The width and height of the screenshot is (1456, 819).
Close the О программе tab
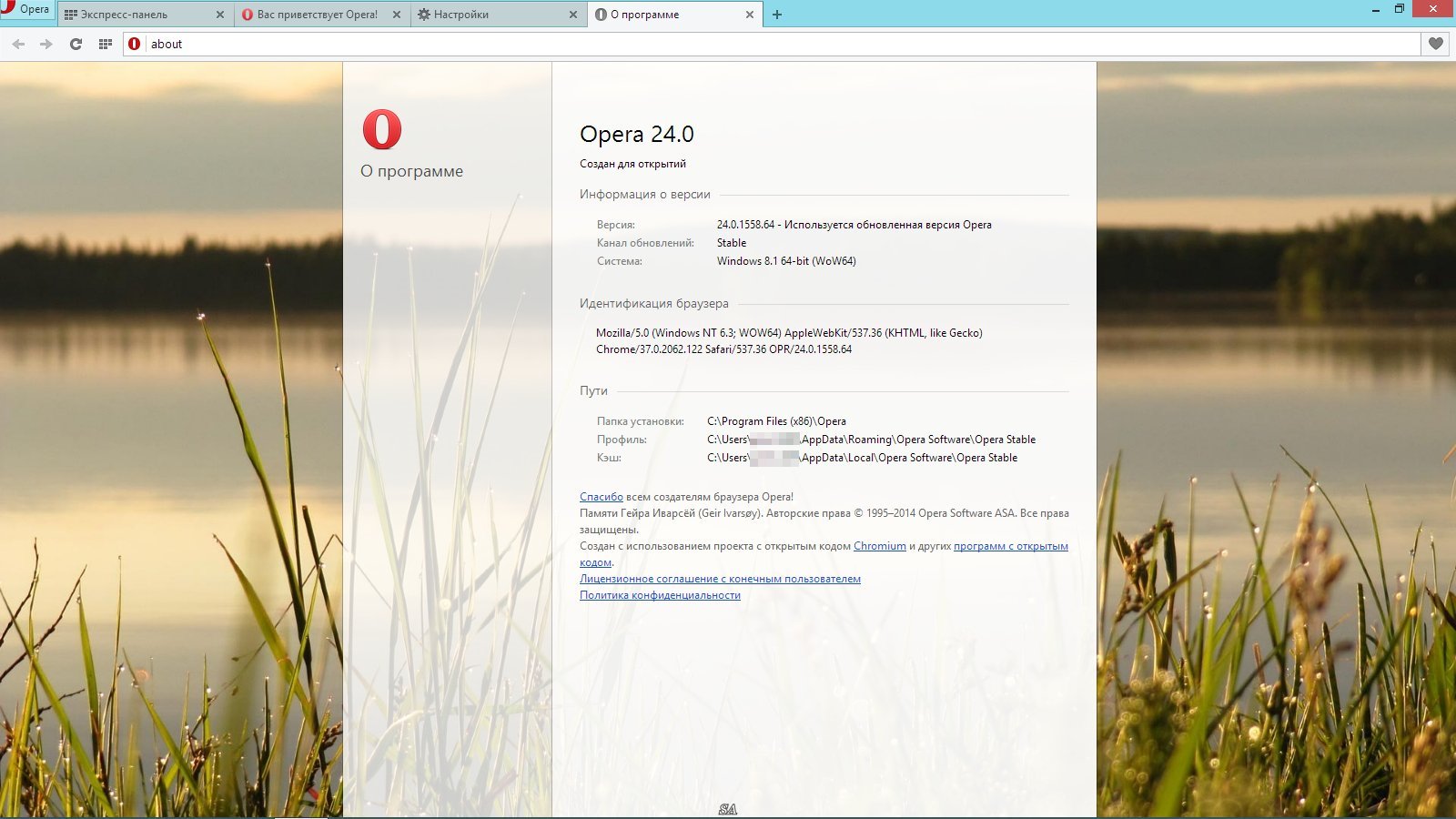[x=749, y=15]
